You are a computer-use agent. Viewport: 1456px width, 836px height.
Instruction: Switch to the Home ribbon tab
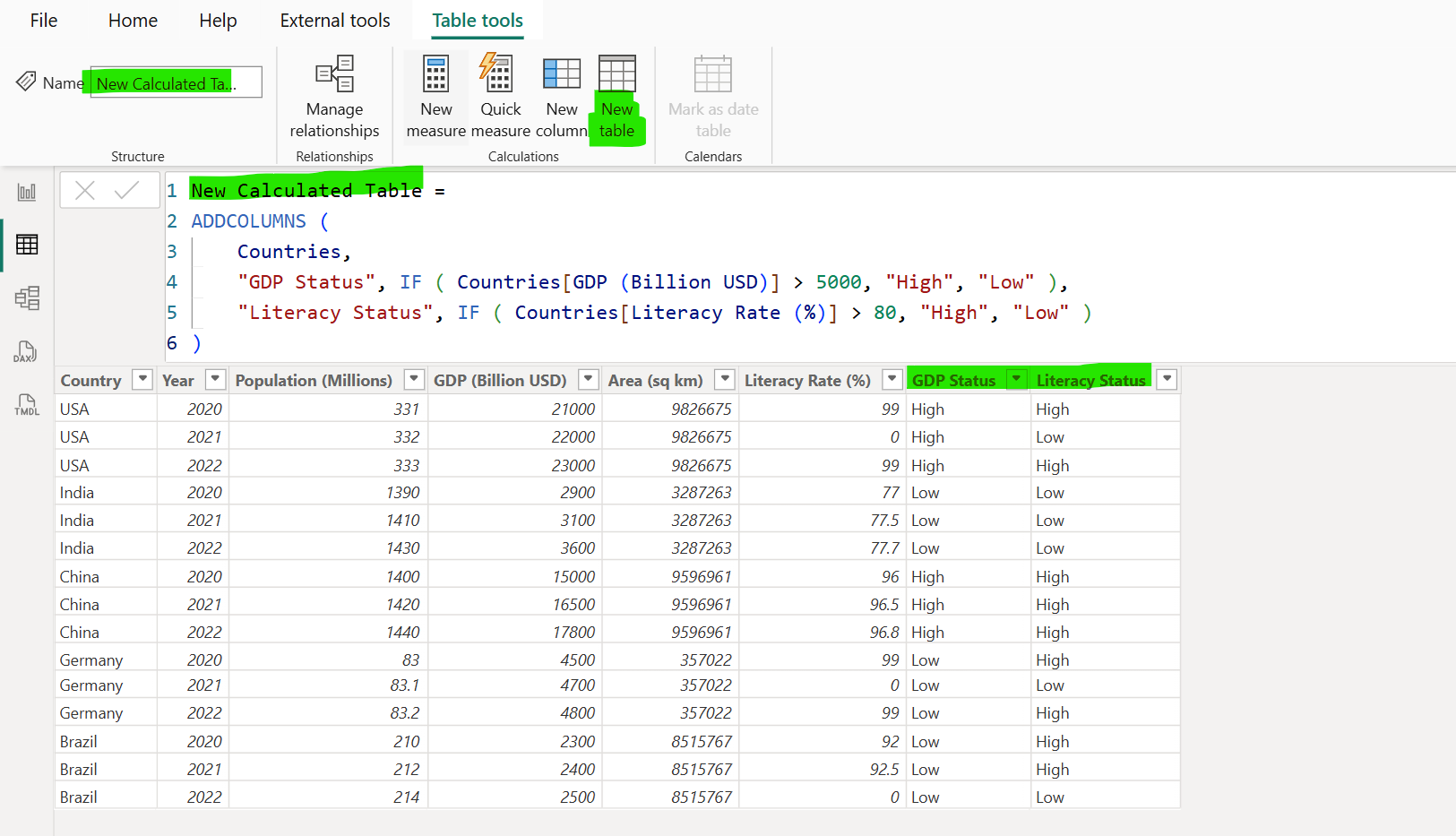[132, 20]
